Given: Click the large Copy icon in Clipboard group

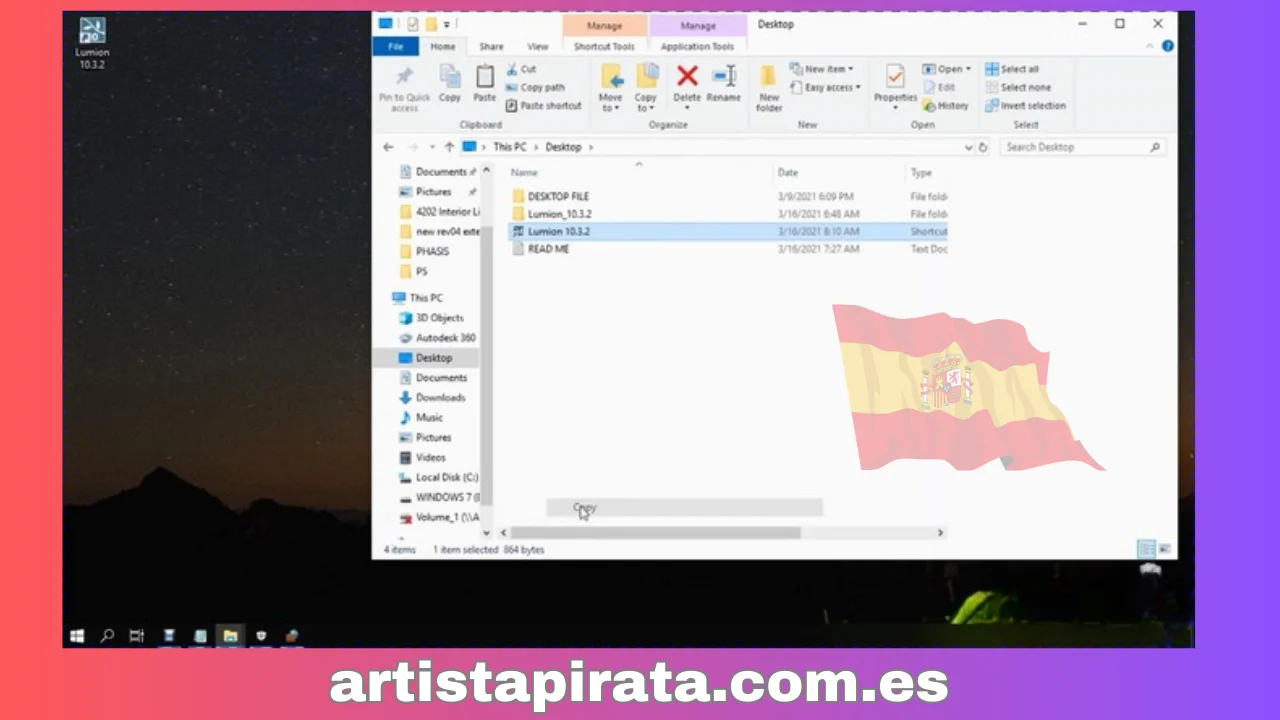Looking at the screenshot, I should 450,77.
